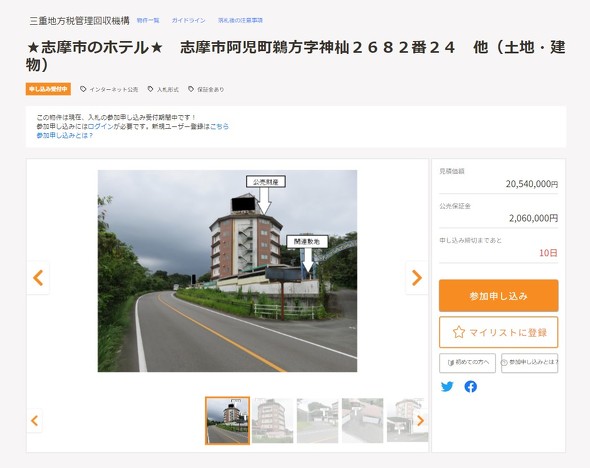Click the 申し込み締切まであと label
Screen dimensions: 590x468
[470, 240]
